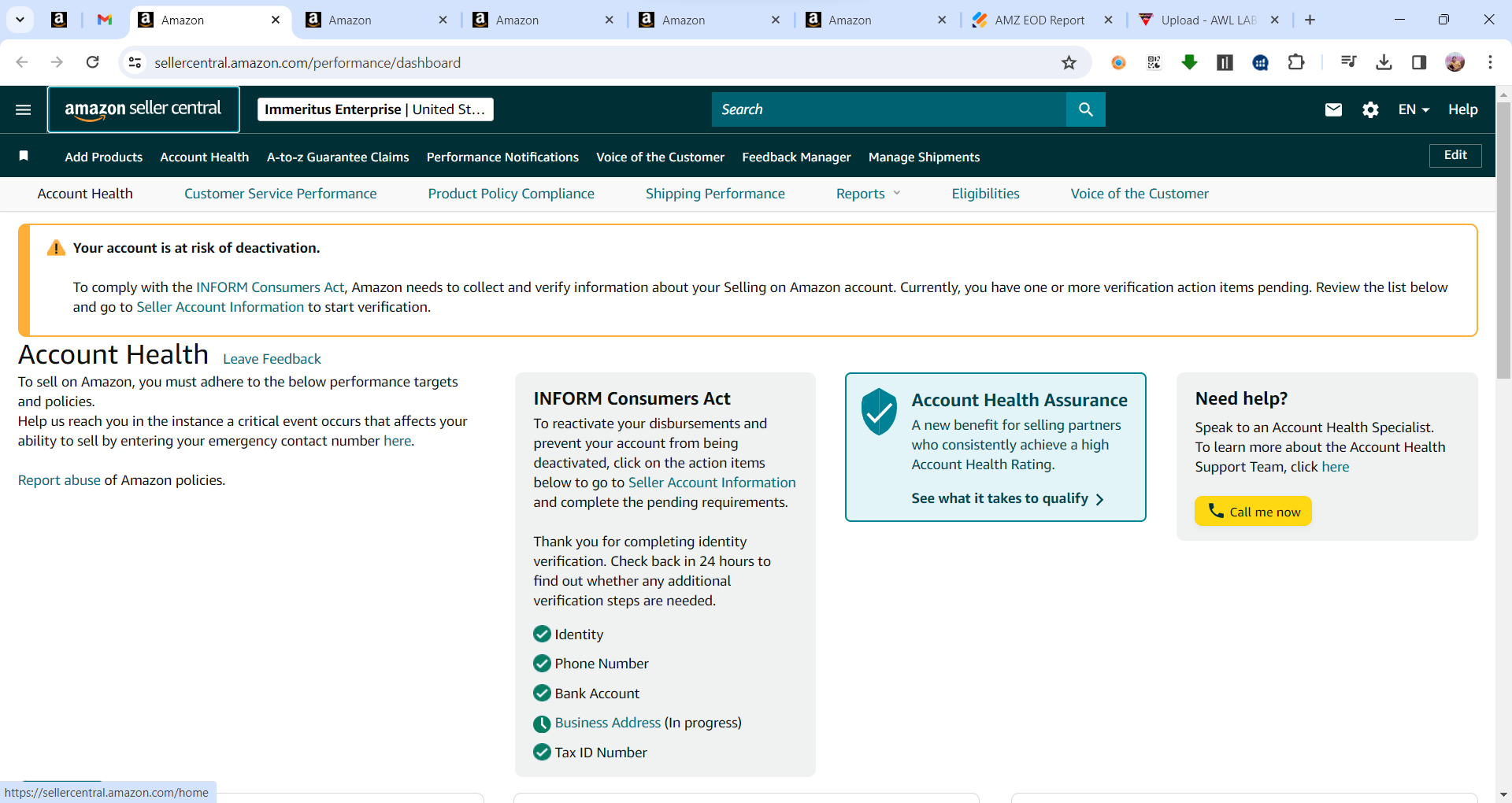Click the green download-arrow extension icon
This screenshot has height=803, width=1512.
pyautogui.click(x=1189, y=62)
